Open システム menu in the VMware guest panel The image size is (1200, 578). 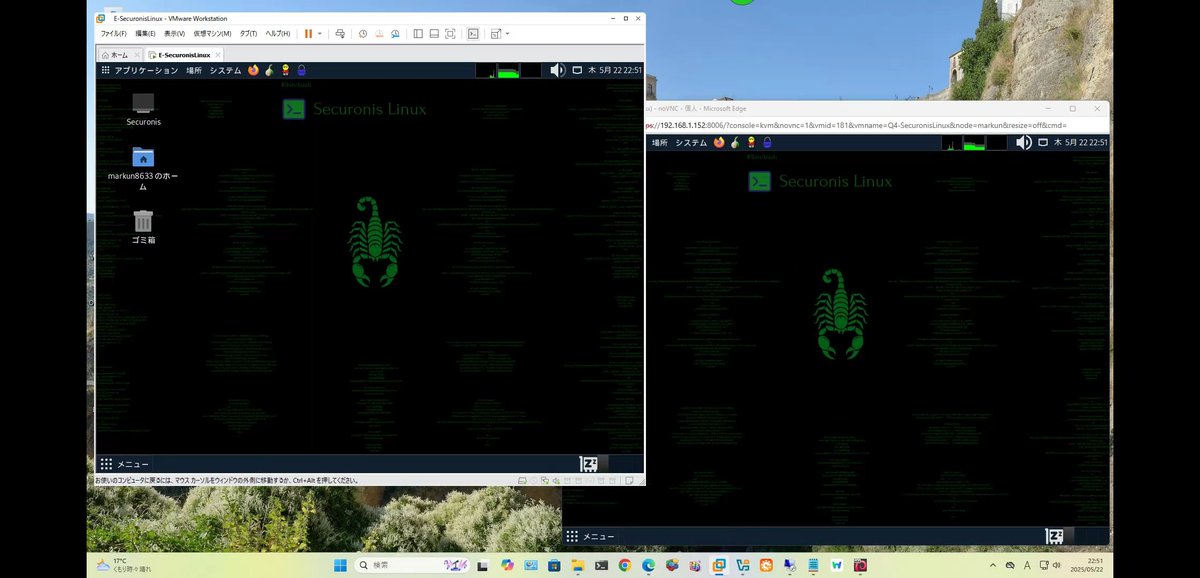tap(225, 70)
